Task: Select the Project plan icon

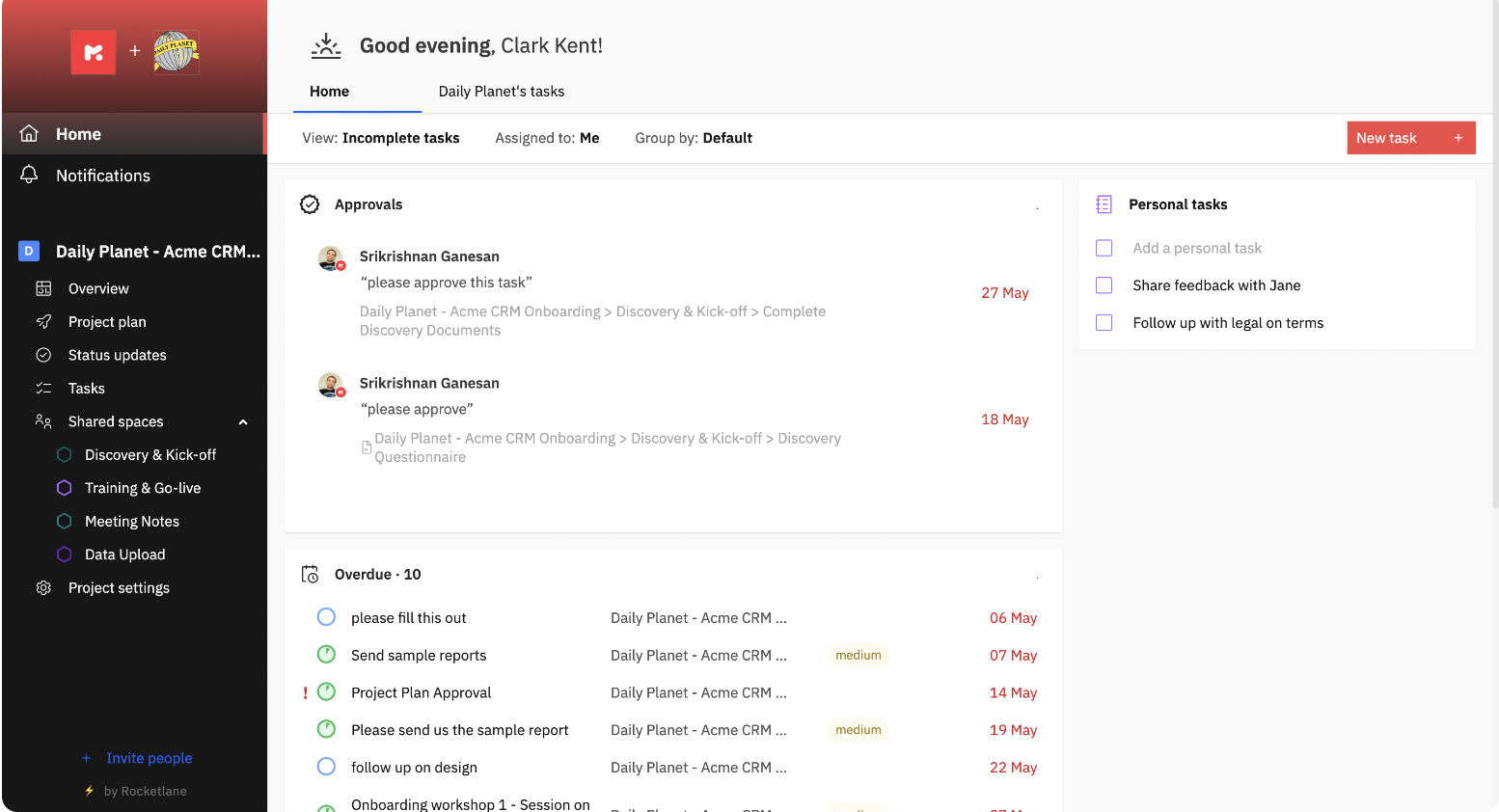Action: pyautogui.click(x=43, y=321)
